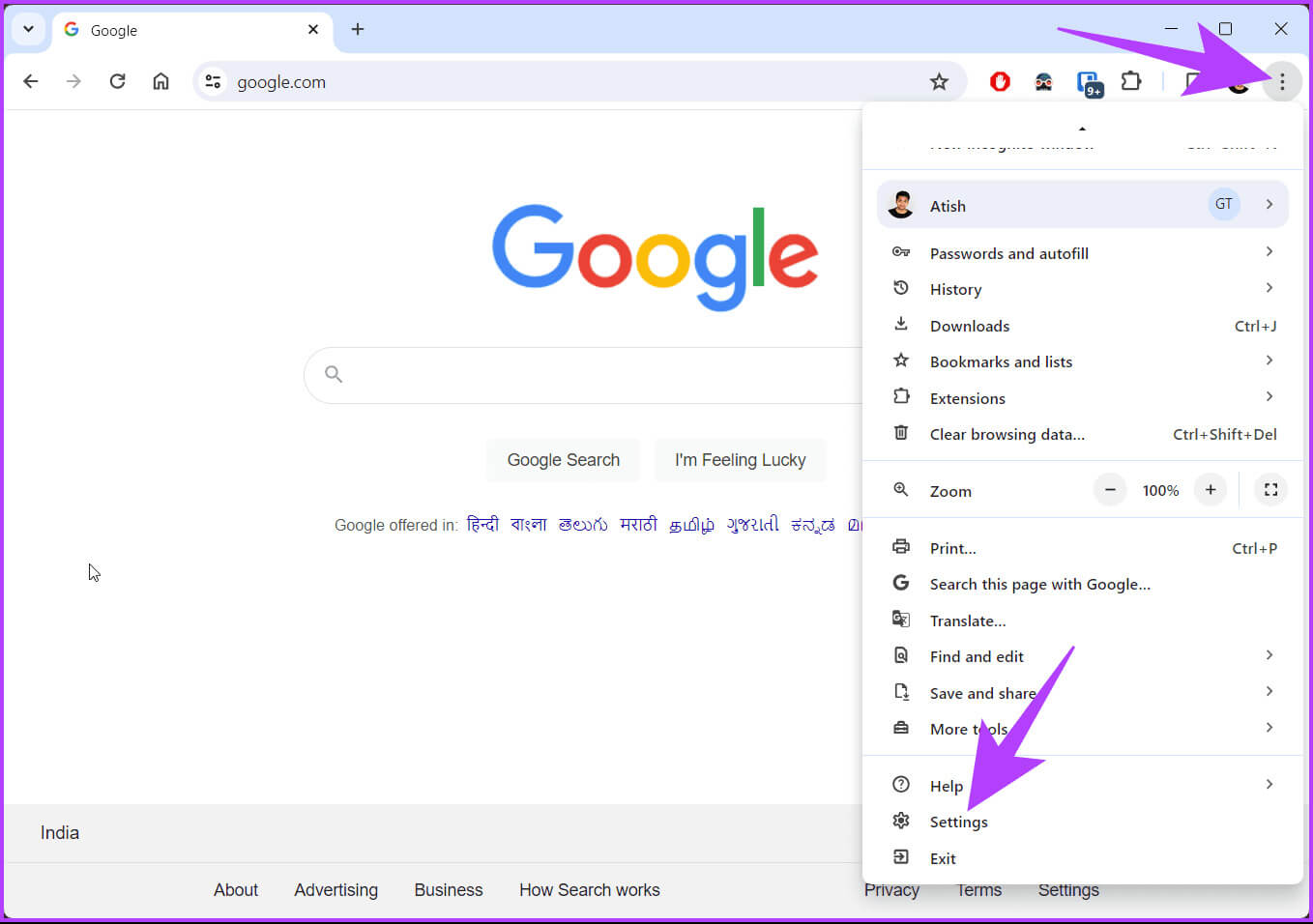
Task: Open Settings from the Chrome menu
Action: click(958, 822)
